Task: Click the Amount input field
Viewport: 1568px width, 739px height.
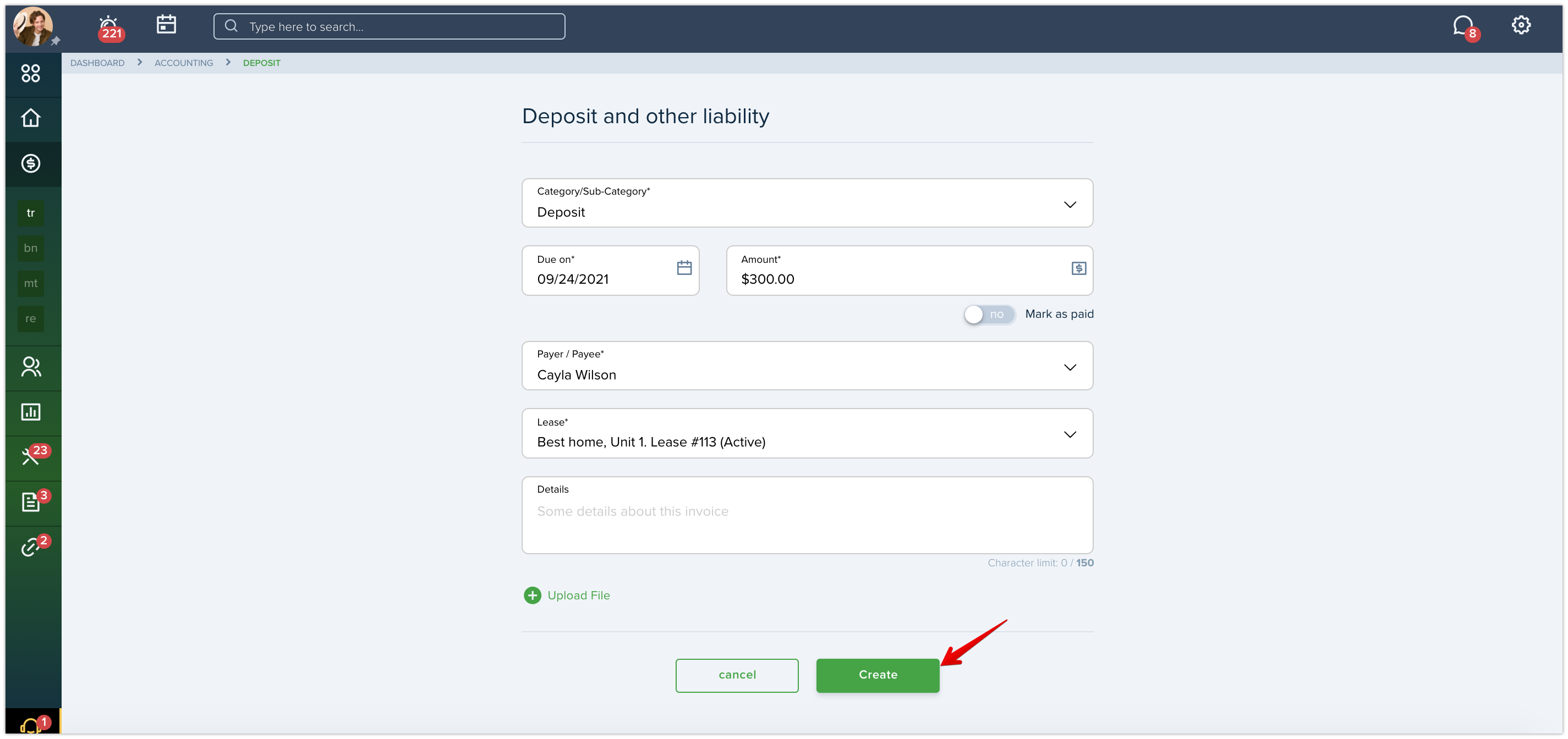Action: pyautogui.click(x=909, y=271)
